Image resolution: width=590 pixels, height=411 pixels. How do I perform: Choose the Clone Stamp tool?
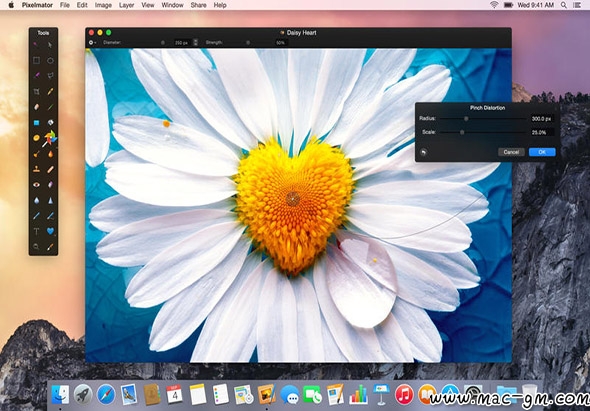pyautogui.click(x=36, y=169)
